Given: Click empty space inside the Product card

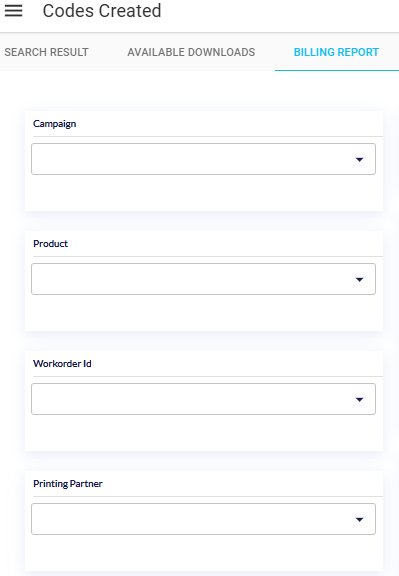Looking at the screenshot, I should pos(203,313).
